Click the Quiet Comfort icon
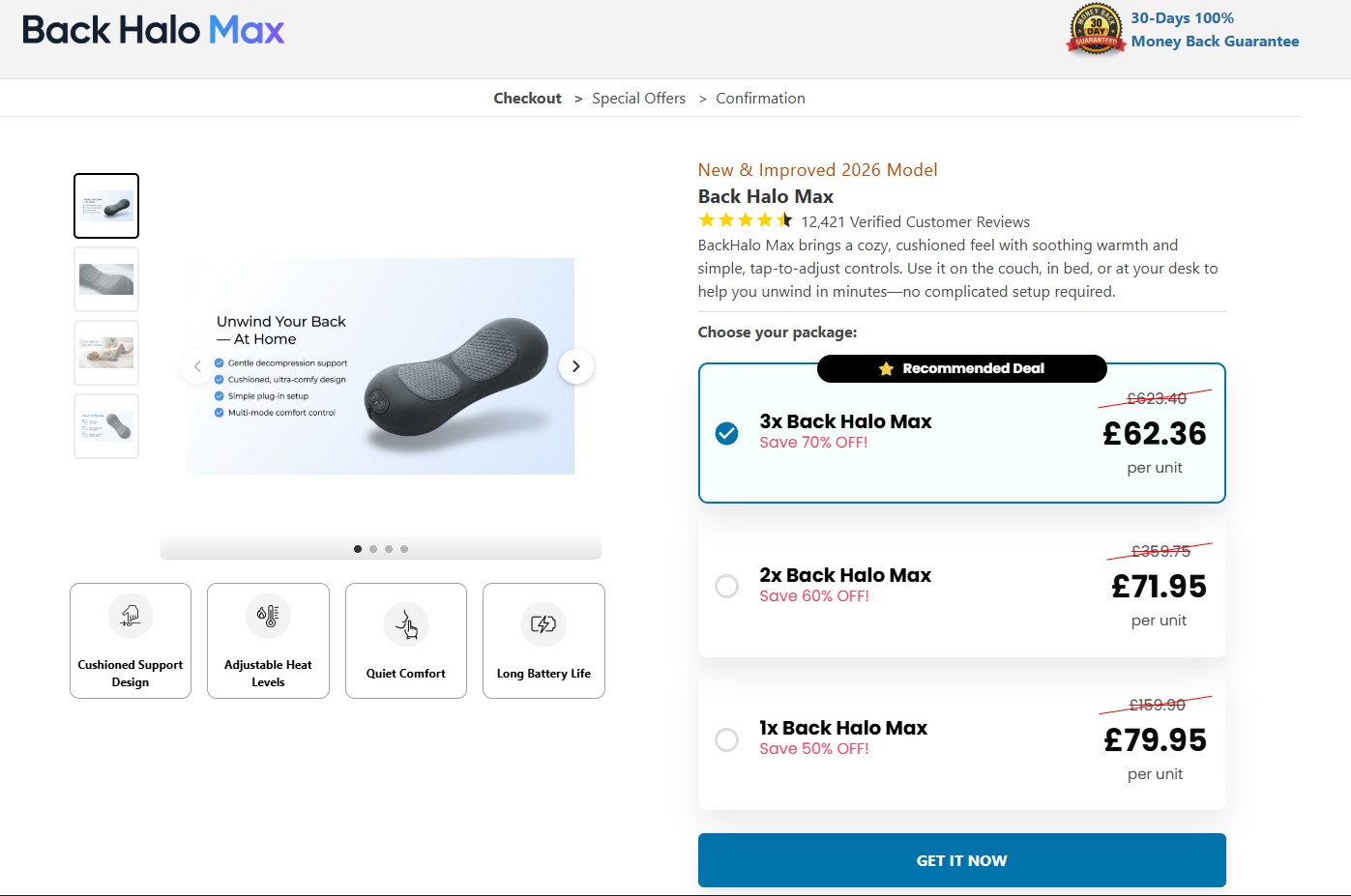The width and height of the screenshot is (1351, 896). pyautogui.click(x=406, y=624)
